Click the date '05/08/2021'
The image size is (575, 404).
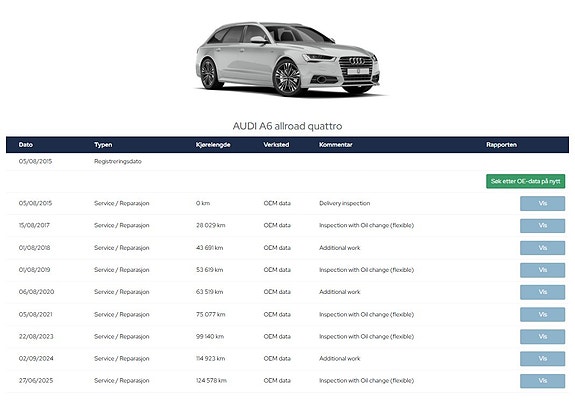tap(36, 315)
